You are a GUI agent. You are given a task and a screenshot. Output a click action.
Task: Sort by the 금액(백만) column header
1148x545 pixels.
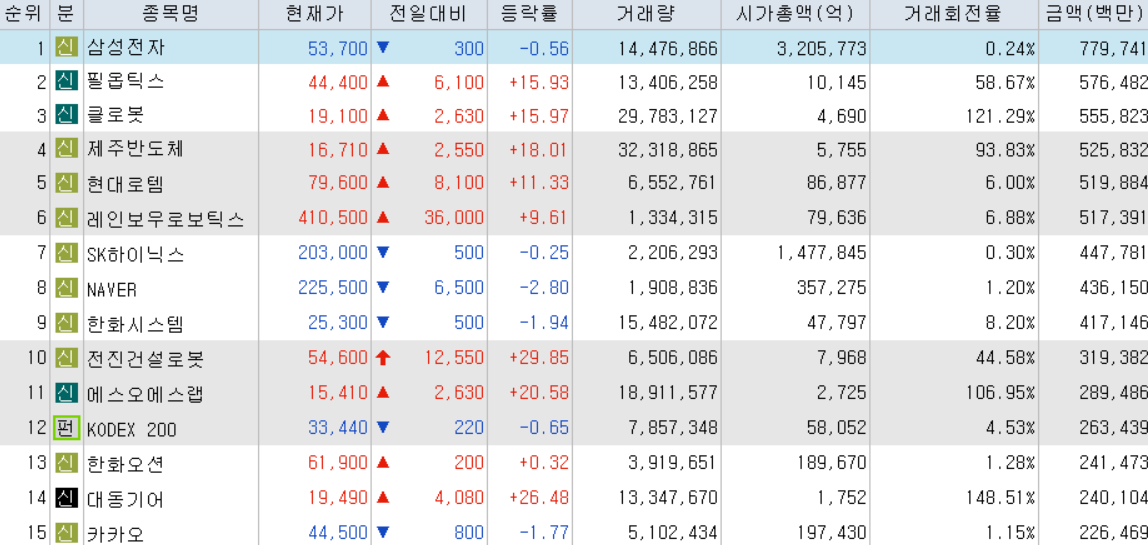(1094, 14)
